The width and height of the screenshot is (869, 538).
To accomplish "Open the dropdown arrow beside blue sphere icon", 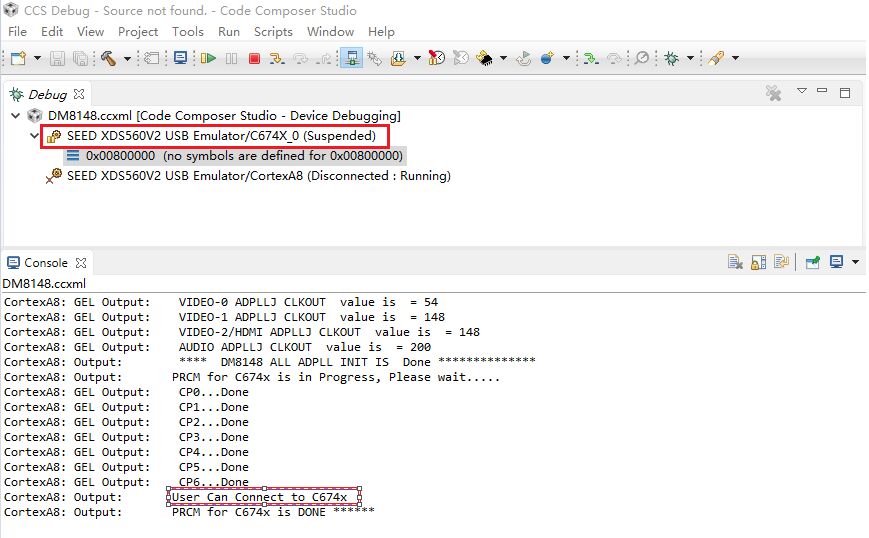I will coord(566,58).
